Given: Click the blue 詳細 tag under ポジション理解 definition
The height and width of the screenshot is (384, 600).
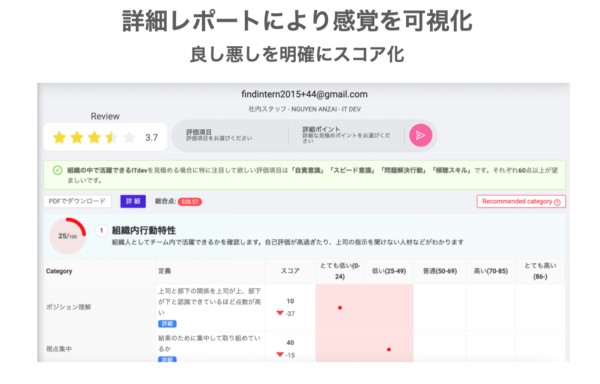Looking at the screenshot, I should (x=167, y=324).
